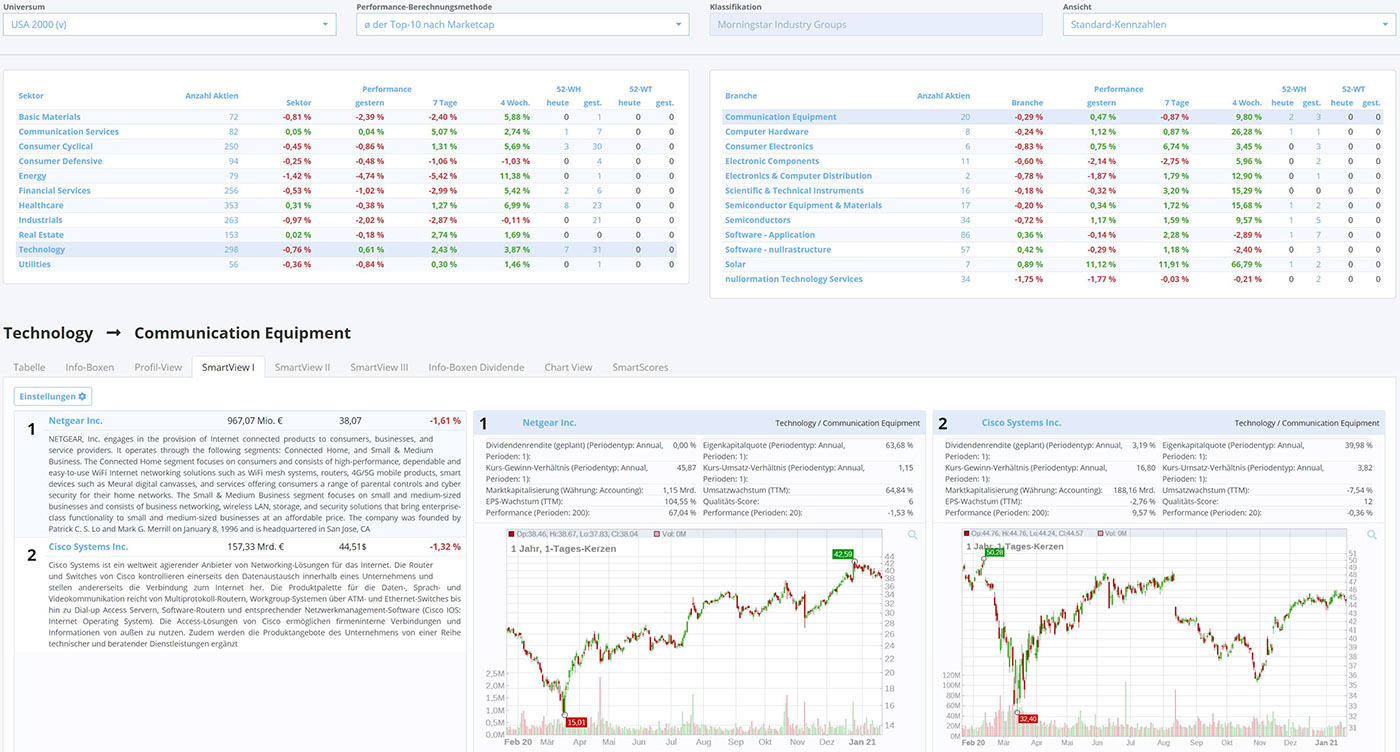Switch to the SmartView II tab

coord(302,367)
